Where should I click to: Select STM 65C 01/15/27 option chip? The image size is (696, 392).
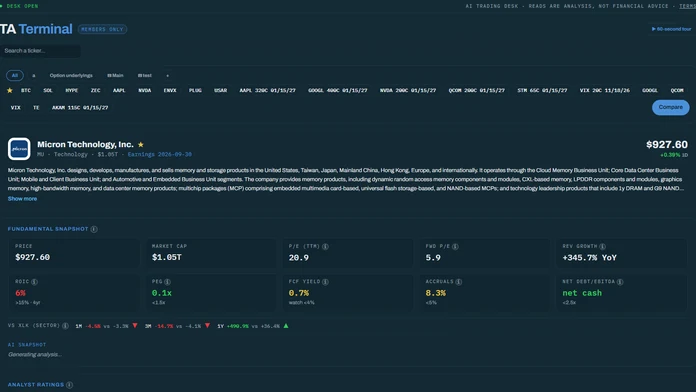point(542,91)
